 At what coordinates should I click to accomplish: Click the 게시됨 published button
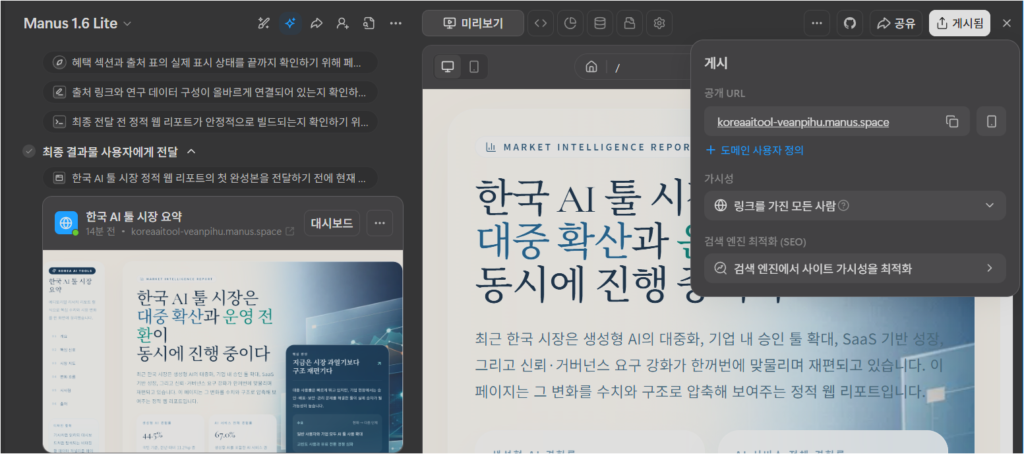[959, 24]
